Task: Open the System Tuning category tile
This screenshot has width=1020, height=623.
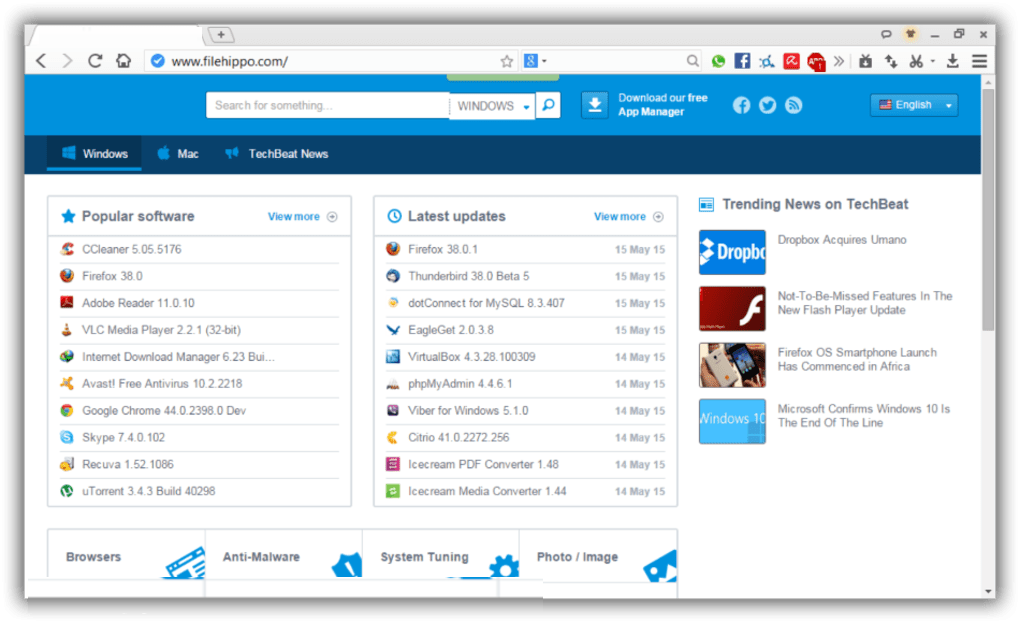Action: tap(441, 554)
